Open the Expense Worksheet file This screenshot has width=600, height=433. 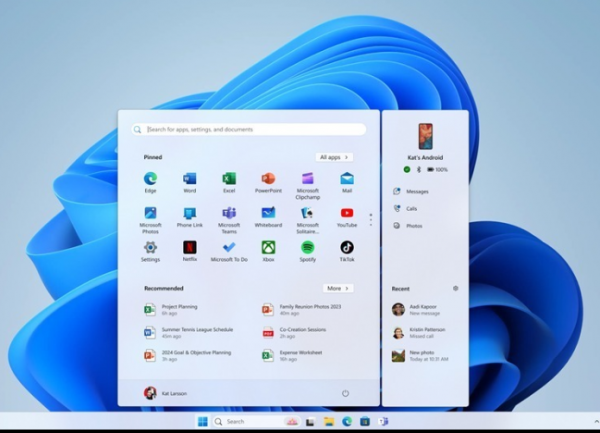(x=292, y=355)
